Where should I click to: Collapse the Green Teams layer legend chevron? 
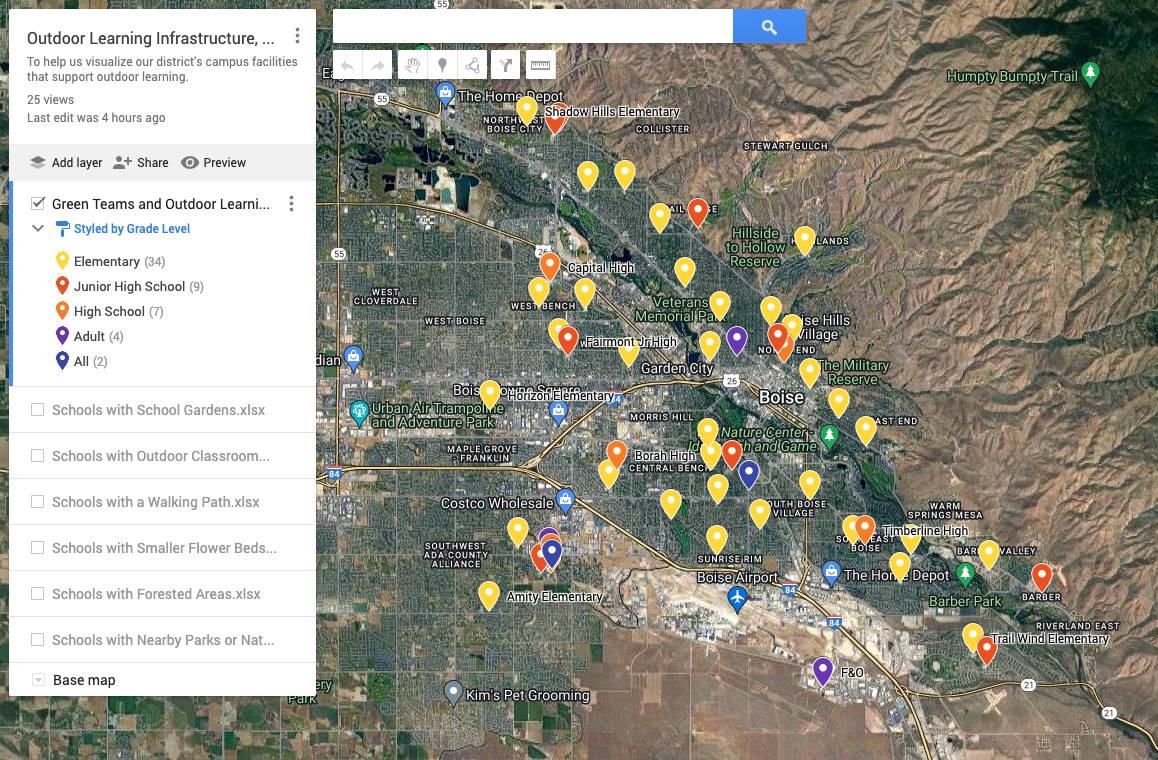[38, 229]
